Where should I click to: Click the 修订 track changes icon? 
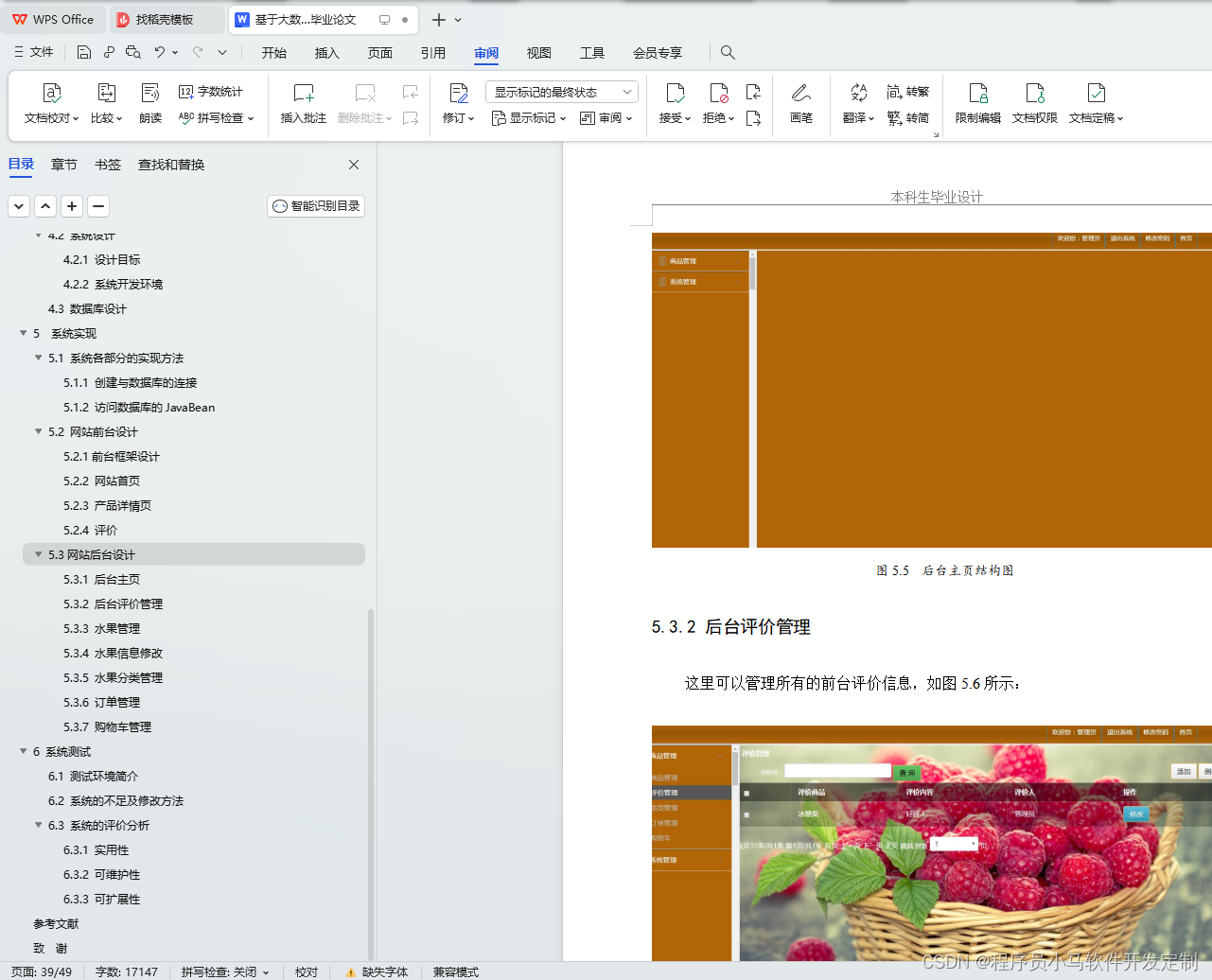(x=459, y=93)
